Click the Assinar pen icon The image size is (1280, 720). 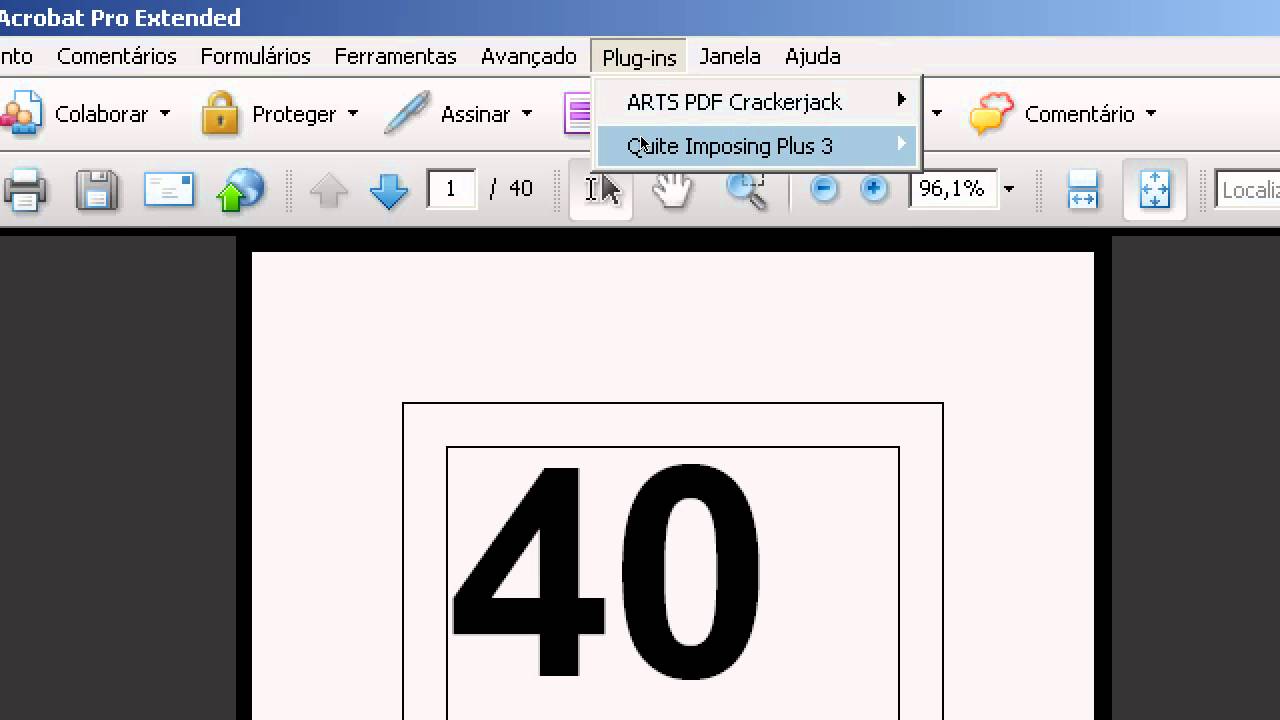point(406,113)
